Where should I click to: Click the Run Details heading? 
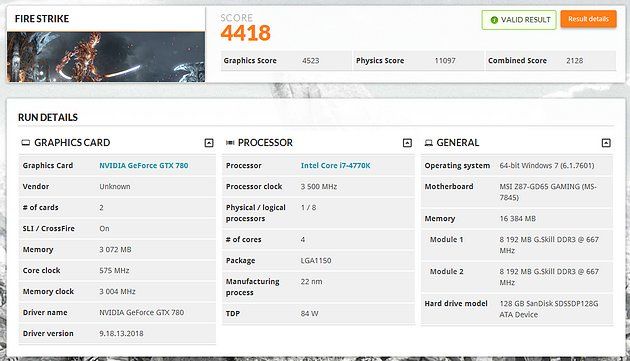[x=48, y=117]
